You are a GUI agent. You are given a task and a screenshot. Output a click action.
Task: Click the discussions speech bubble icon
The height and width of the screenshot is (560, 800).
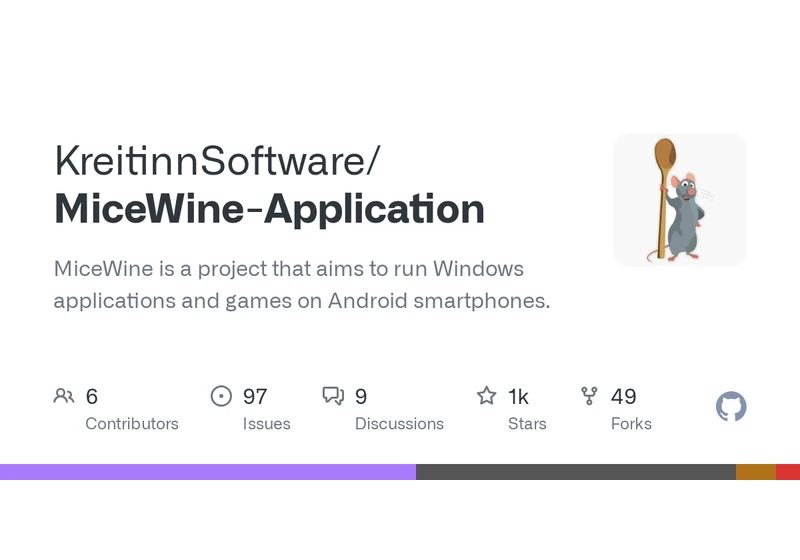tap(333, 396)
